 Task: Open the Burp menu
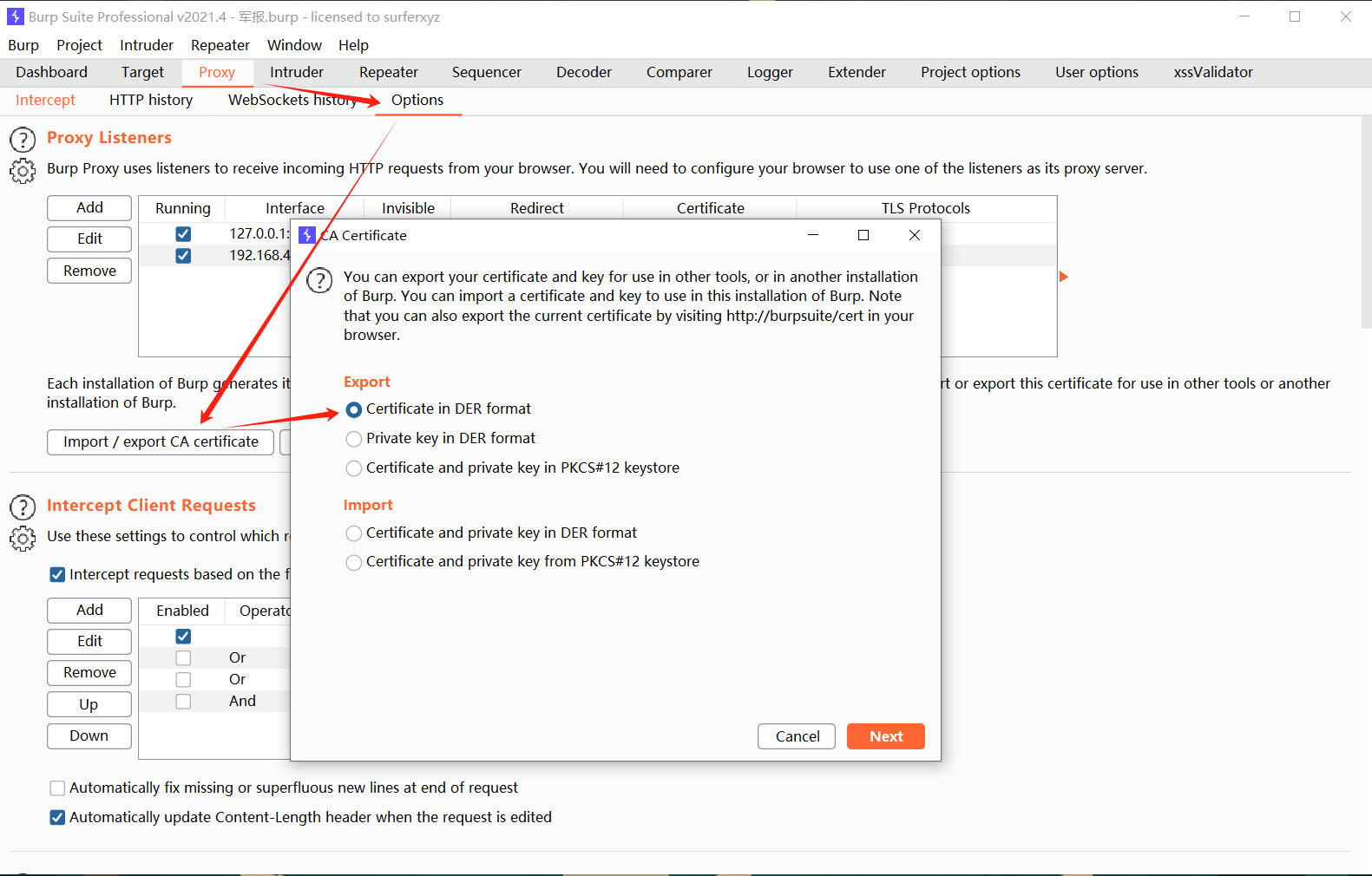coord(23,45)
